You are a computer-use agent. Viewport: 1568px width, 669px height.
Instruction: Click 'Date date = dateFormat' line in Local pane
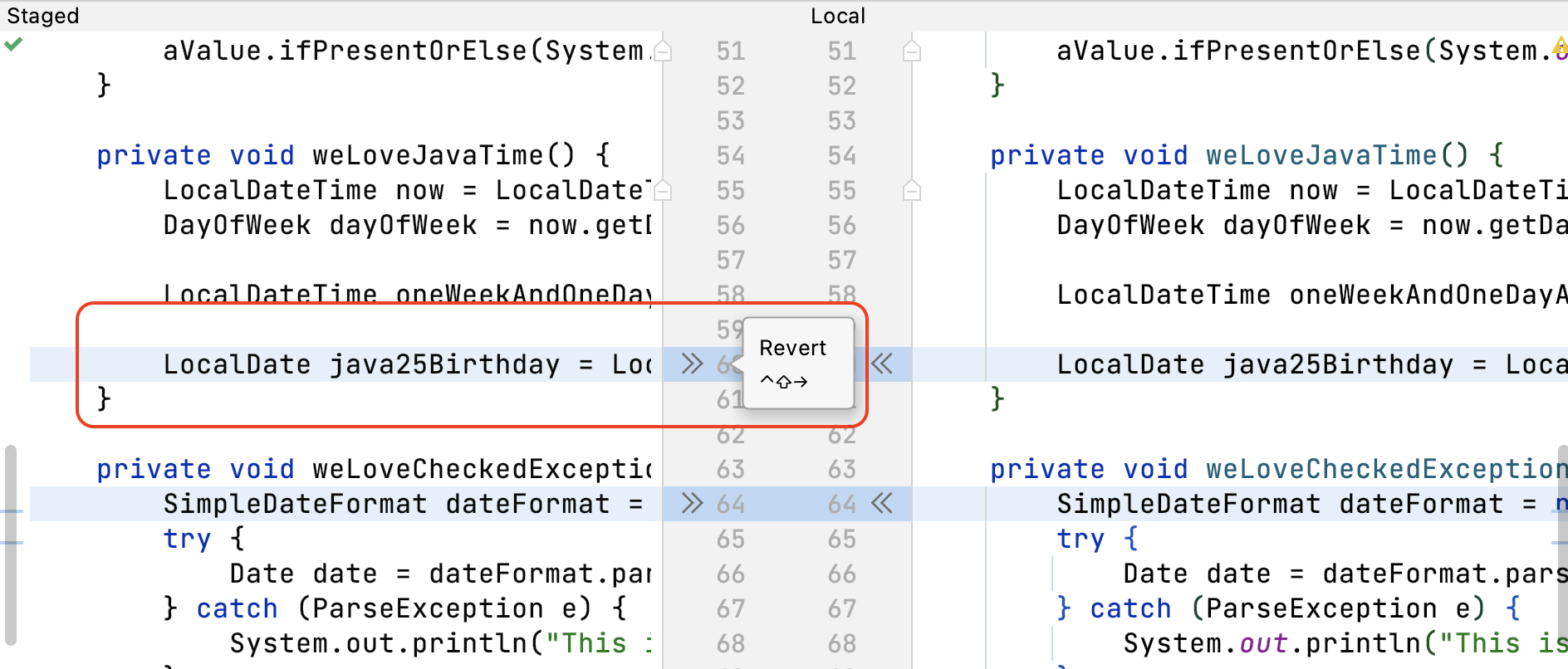(x=1345, y=574)
